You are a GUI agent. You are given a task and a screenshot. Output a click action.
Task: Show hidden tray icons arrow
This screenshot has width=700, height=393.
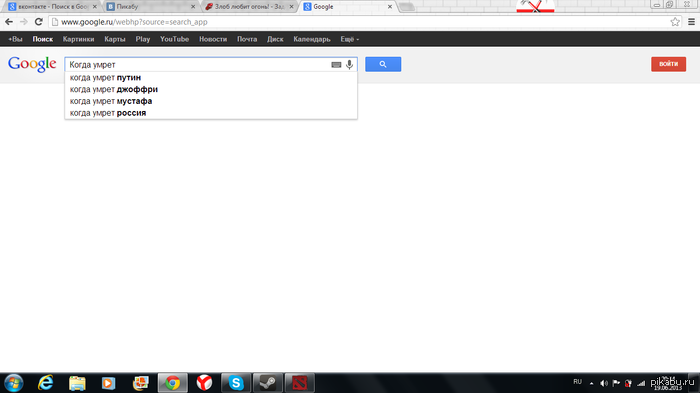[592, 383]
